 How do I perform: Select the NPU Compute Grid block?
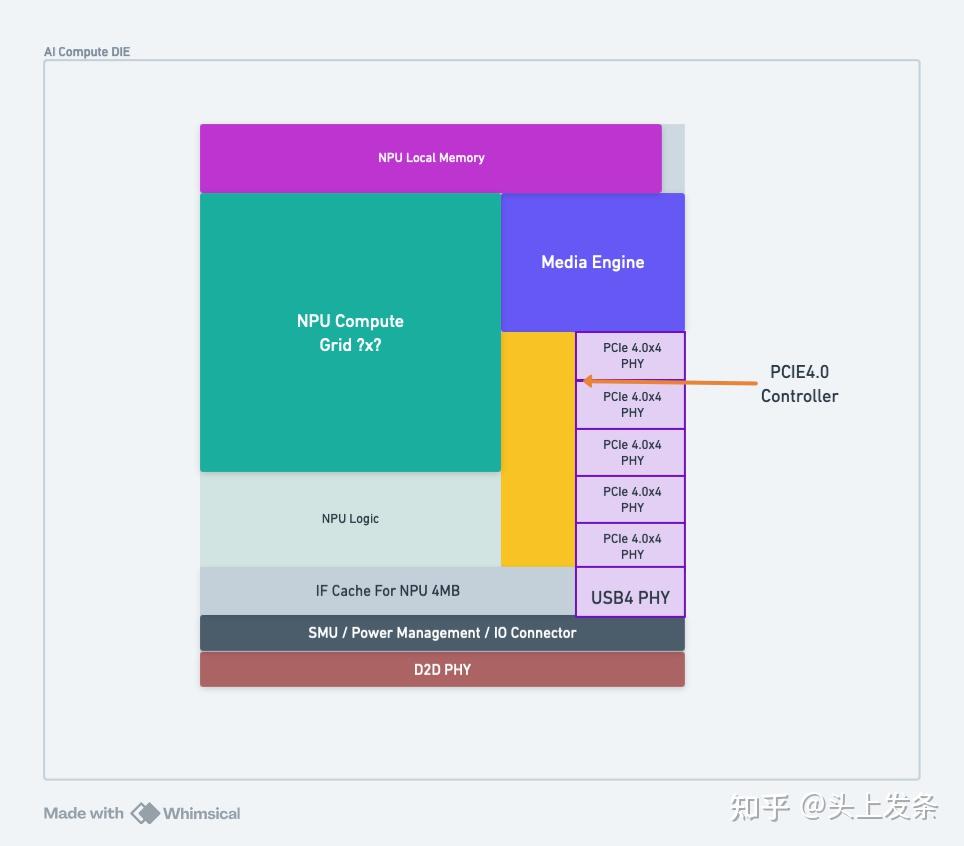[350, 332]
